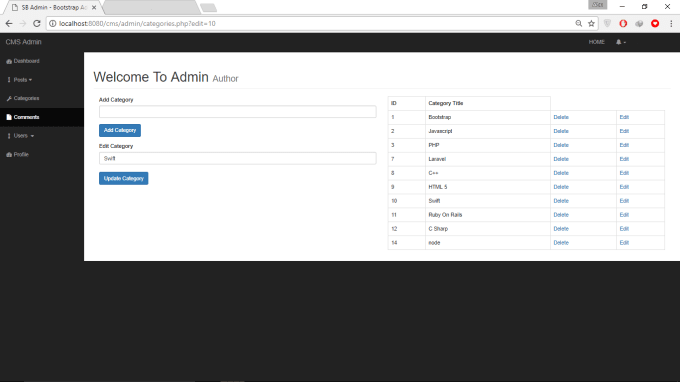The width and height of the screenshot is (680, 382).
Task: Click the C Sharp title cell
Action: (488, 229)
